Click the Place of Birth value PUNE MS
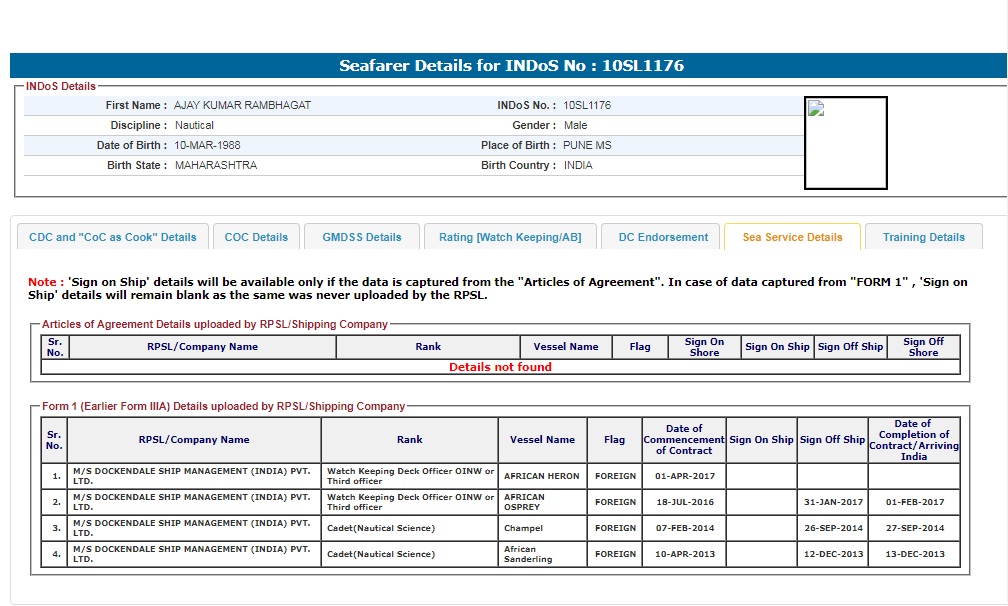 coord(587,145)
